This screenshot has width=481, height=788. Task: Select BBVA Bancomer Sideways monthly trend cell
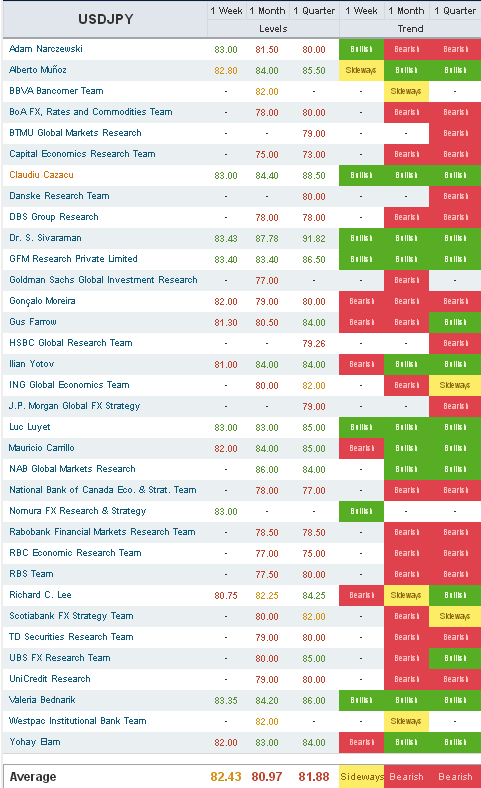406,91
